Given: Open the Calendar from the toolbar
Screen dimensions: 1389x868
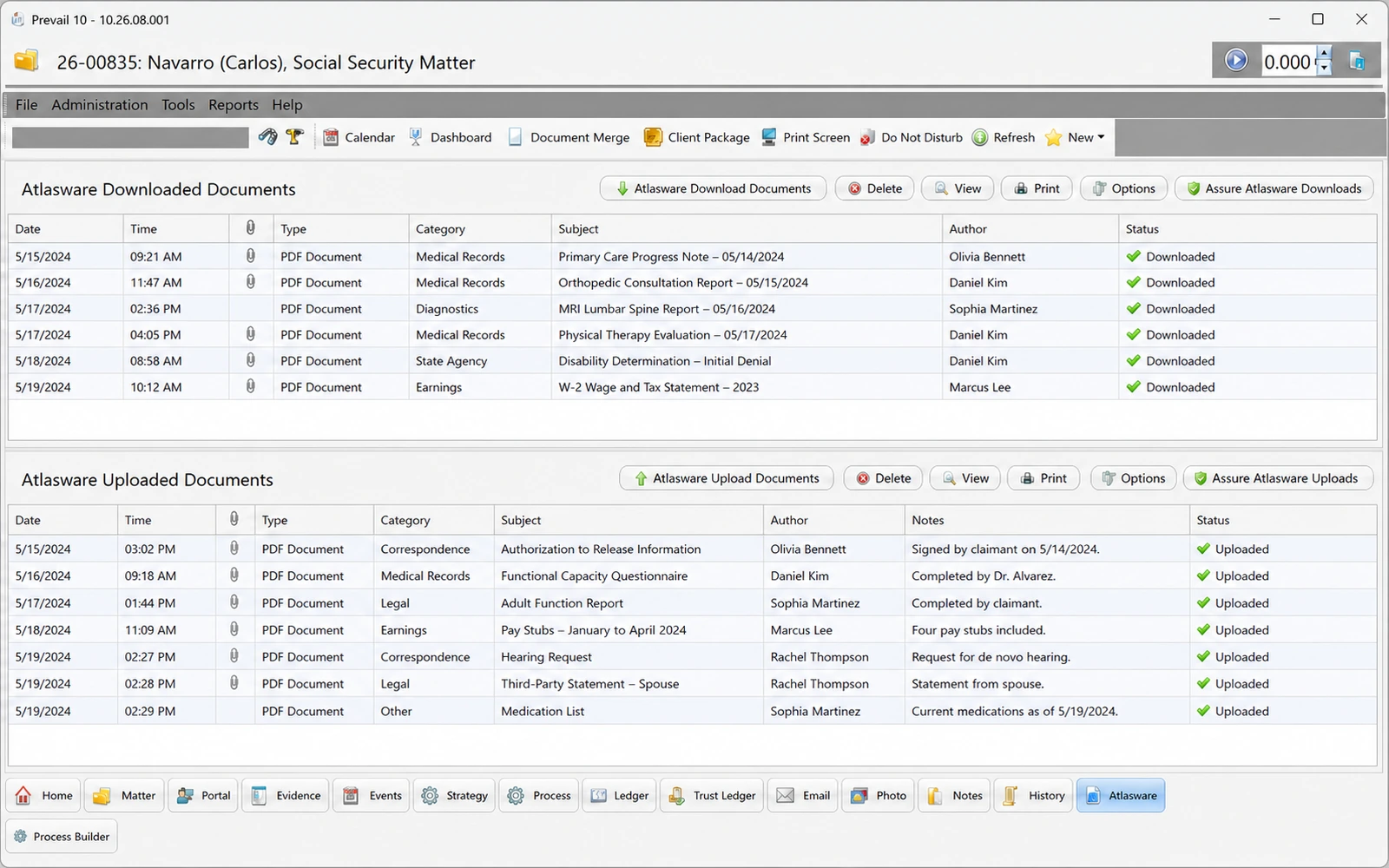Looking at the screenshot, I should pos(359,137).
